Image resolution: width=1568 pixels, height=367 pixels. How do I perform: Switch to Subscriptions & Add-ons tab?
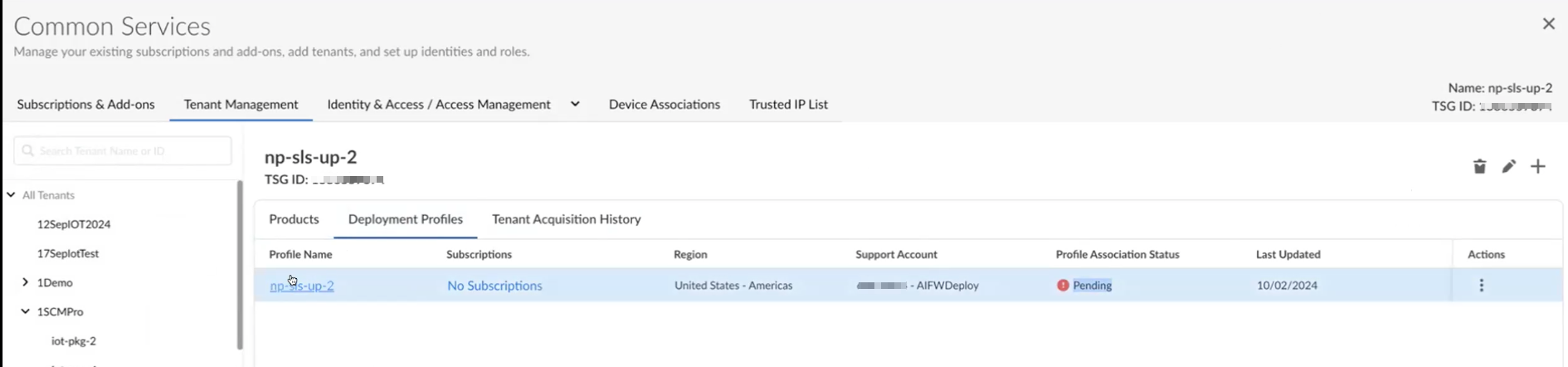click(x=85, y=105)
